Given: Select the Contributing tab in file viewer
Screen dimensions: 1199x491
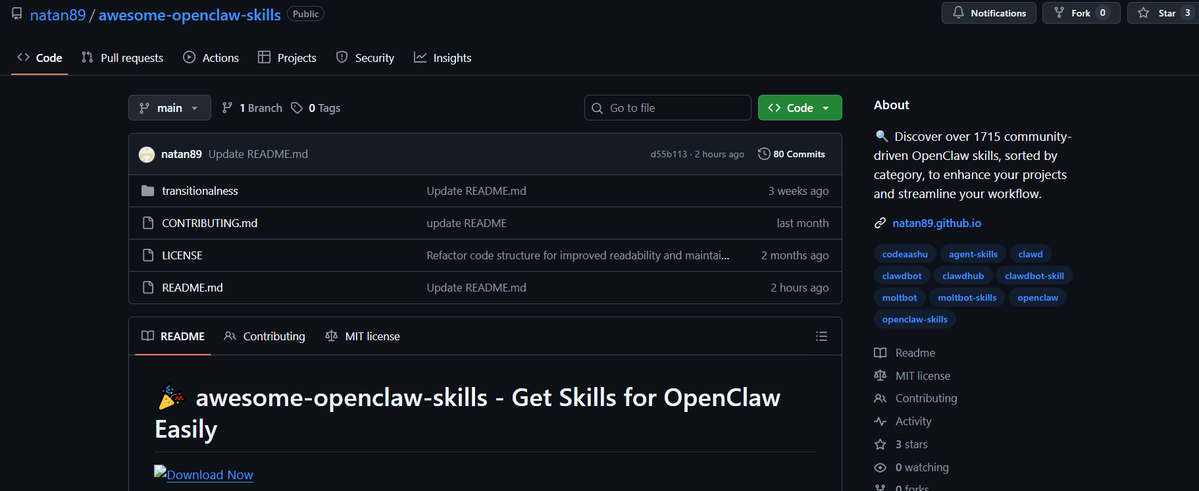Looking at the screenshot, I should pos(265,337).
